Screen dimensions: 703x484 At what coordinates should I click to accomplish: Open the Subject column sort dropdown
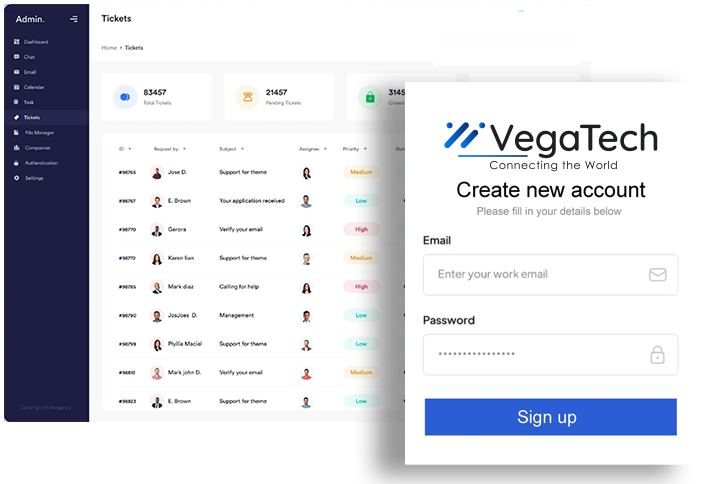[x=242, y=149]
